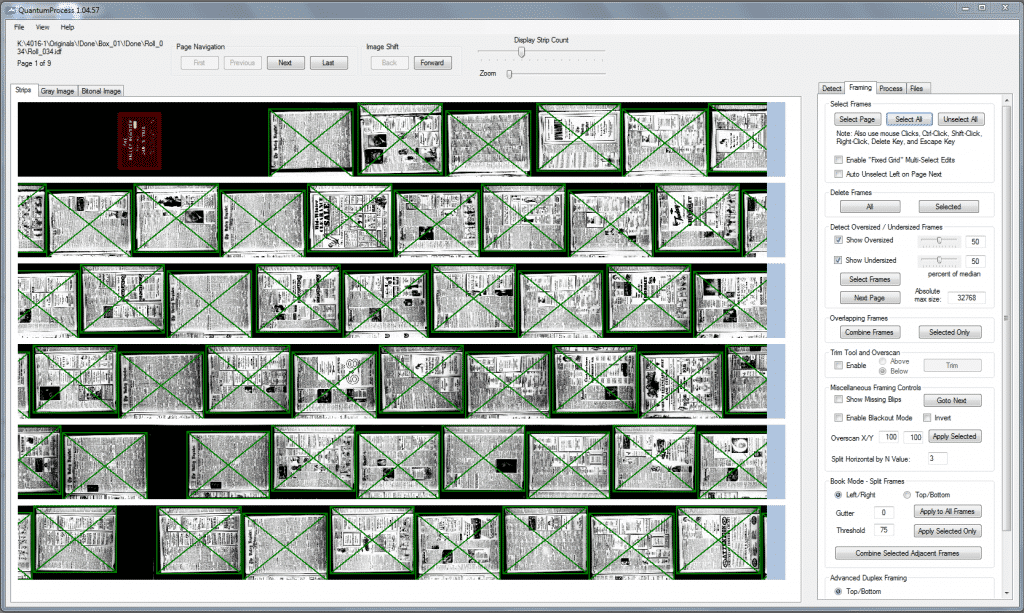
Task: Click the Split Horizontal by N Value field
Action: point(937,458)
